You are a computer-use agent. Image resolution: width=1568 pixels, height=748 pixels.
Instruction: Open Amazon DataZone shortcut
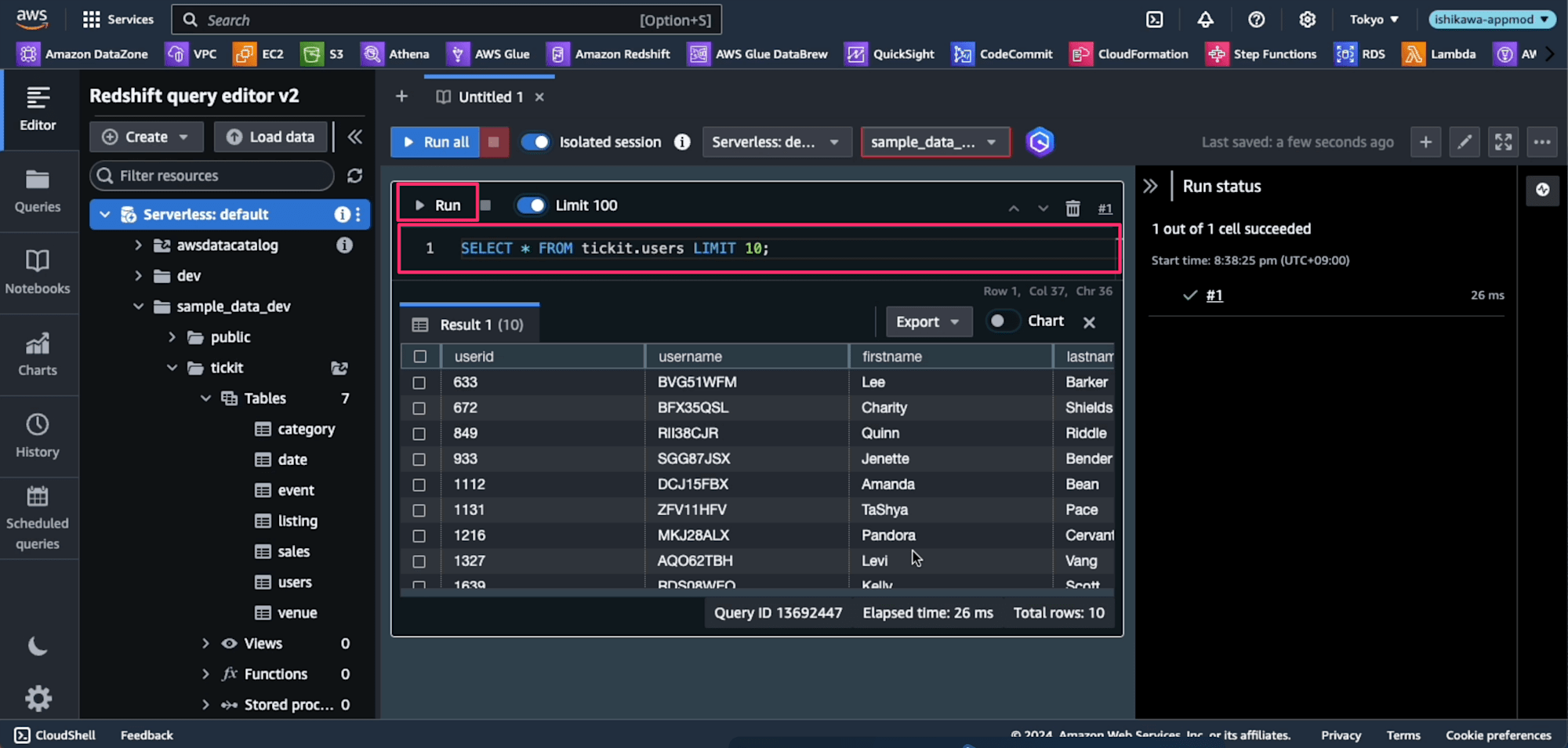click(x=83, y=54)
